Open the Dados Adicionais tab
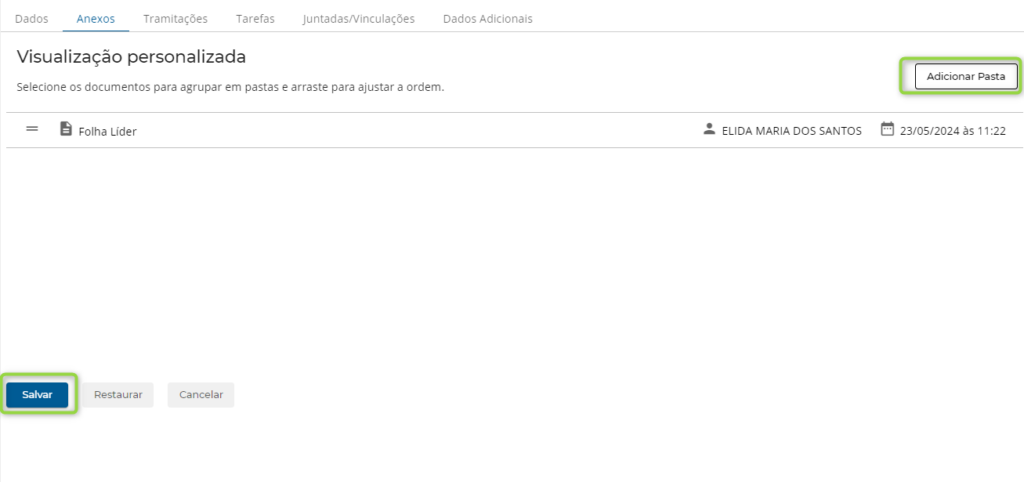 coord(488,19)
